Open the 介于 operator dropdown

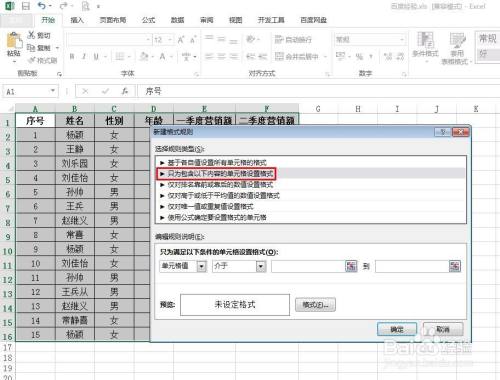pos(261,266)
